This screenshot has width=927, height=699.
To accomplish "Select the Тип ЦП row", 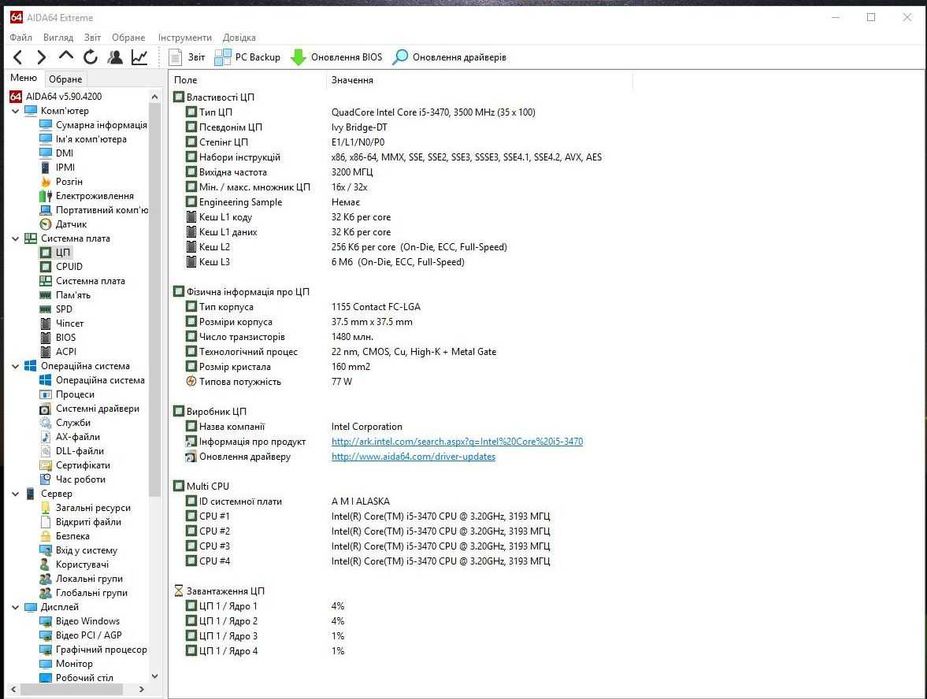I will coord(361,112).
